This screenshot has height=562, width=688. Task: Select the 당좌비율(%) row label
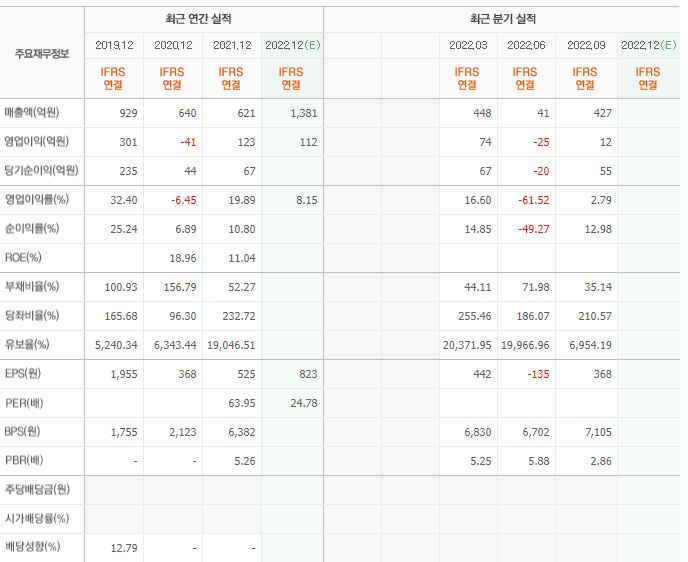32,316
